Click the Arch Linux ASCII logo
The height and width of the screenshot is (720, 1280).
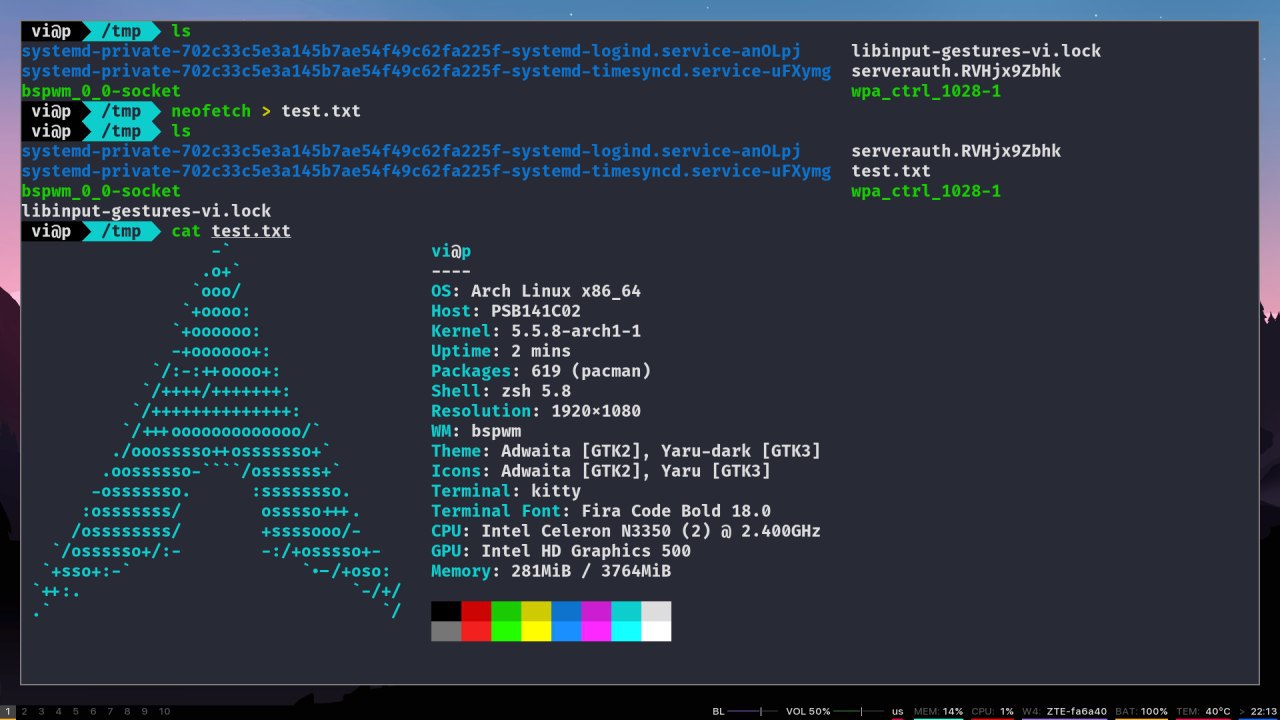(216, 431)
